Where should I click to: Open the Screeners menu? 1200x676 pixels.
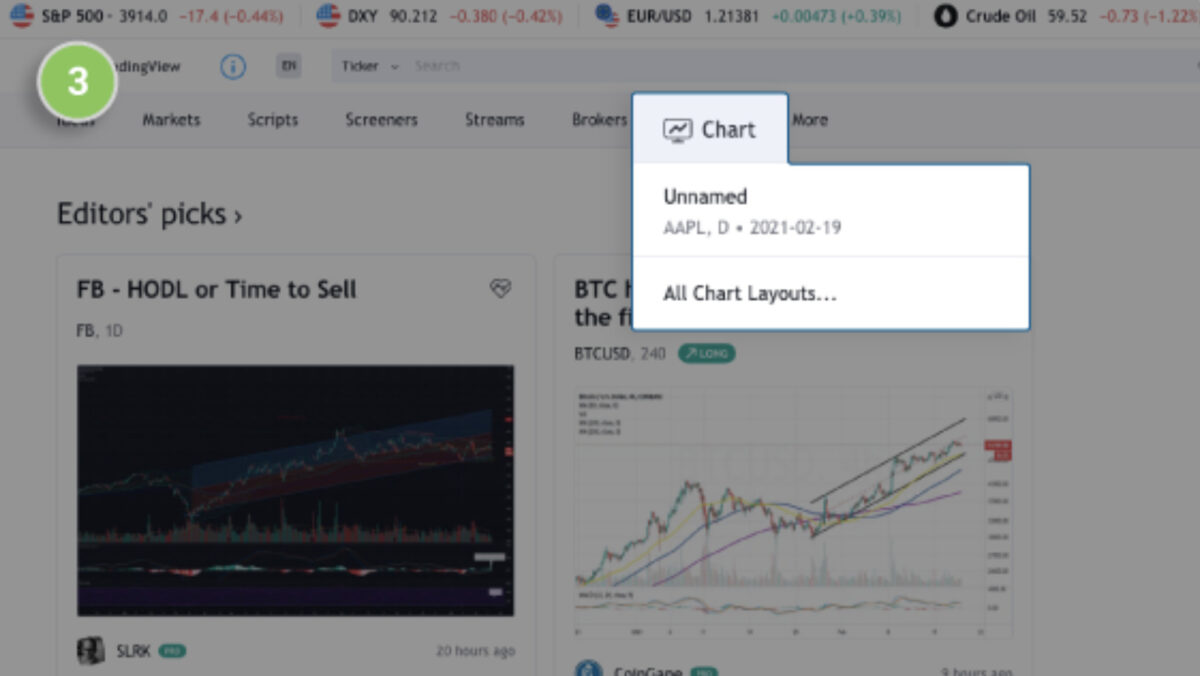tap(381, 120)
